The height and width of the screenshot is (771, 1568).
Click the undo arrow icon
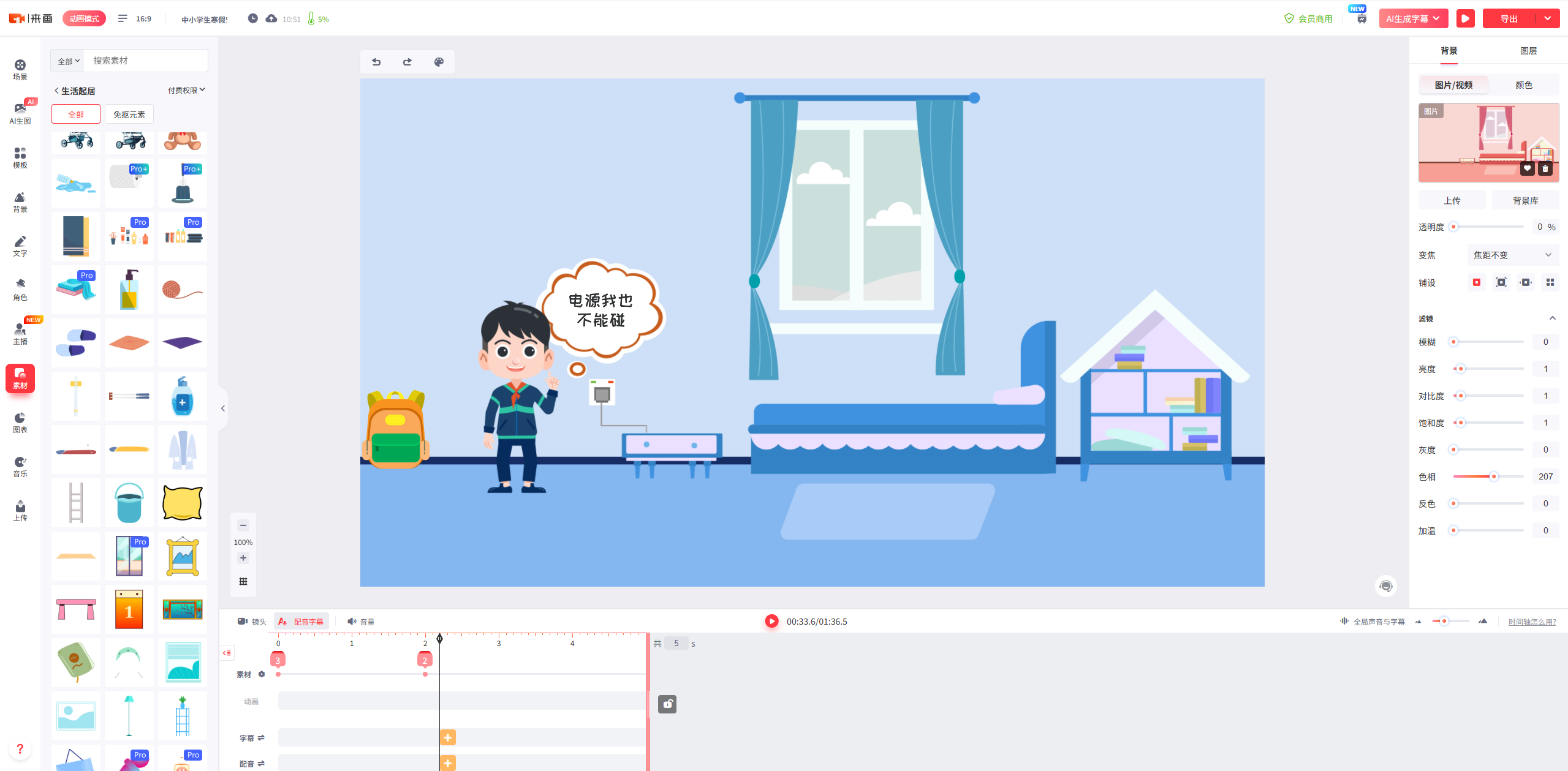click(x=376, y=62)
